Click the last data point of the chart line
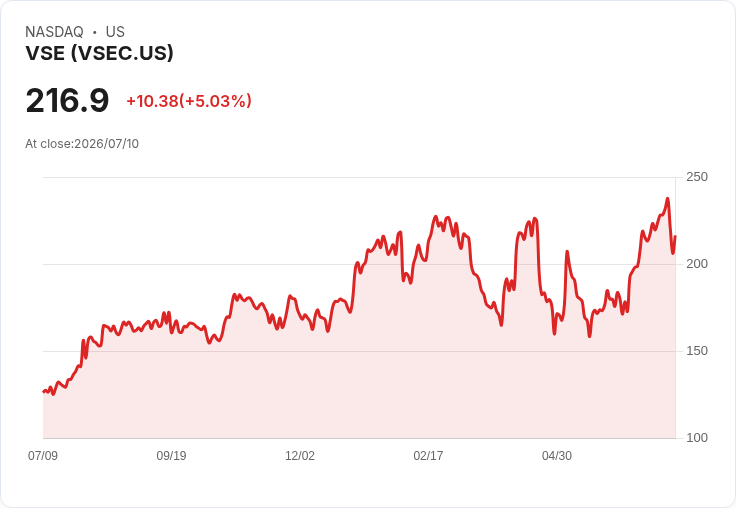The width and height of the screenshot is (736, 508). point(675,236)
